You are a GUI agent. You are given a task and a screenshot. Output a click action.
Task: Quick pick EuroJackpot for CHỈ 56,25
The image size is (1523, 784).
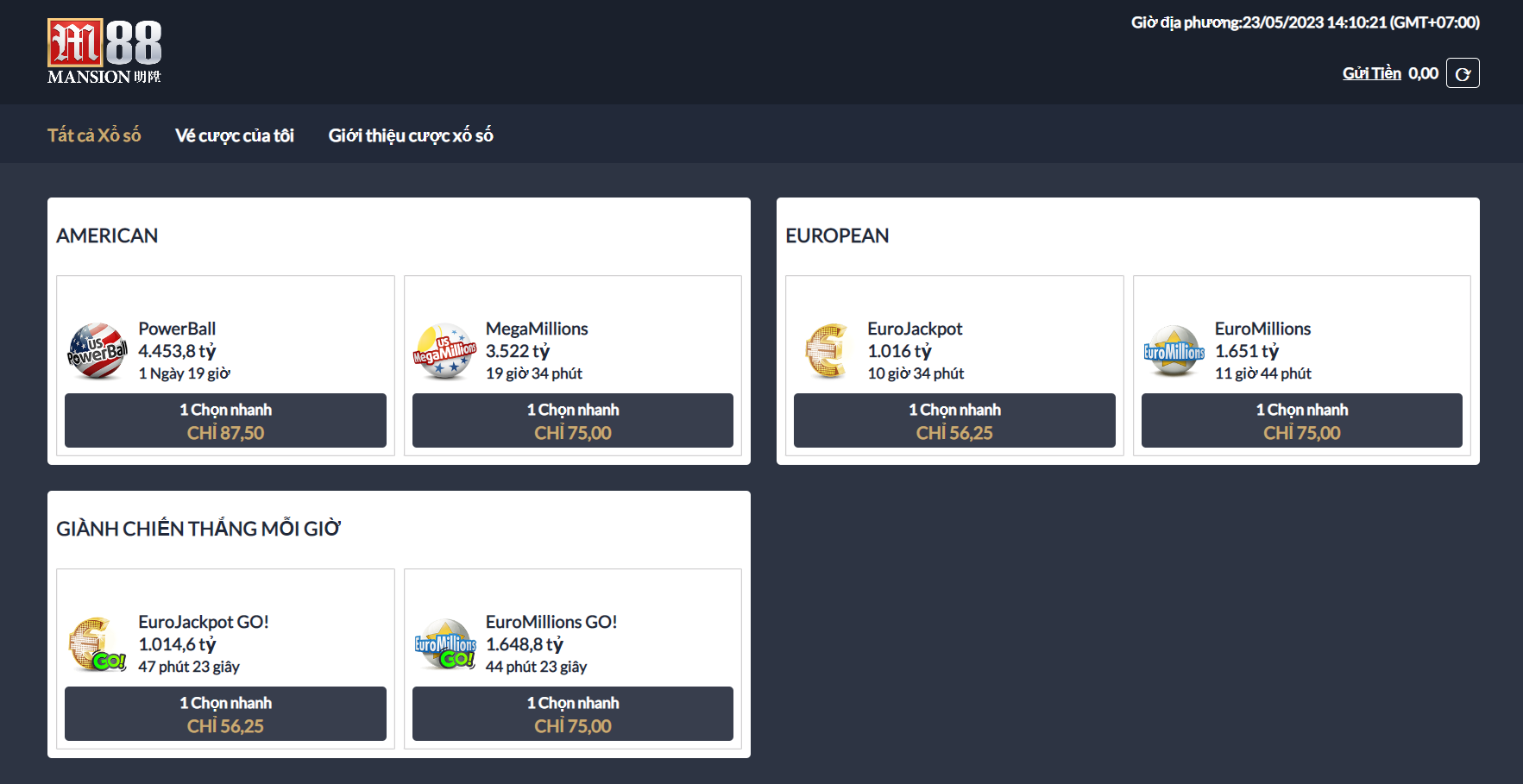(x=954, y=421)
